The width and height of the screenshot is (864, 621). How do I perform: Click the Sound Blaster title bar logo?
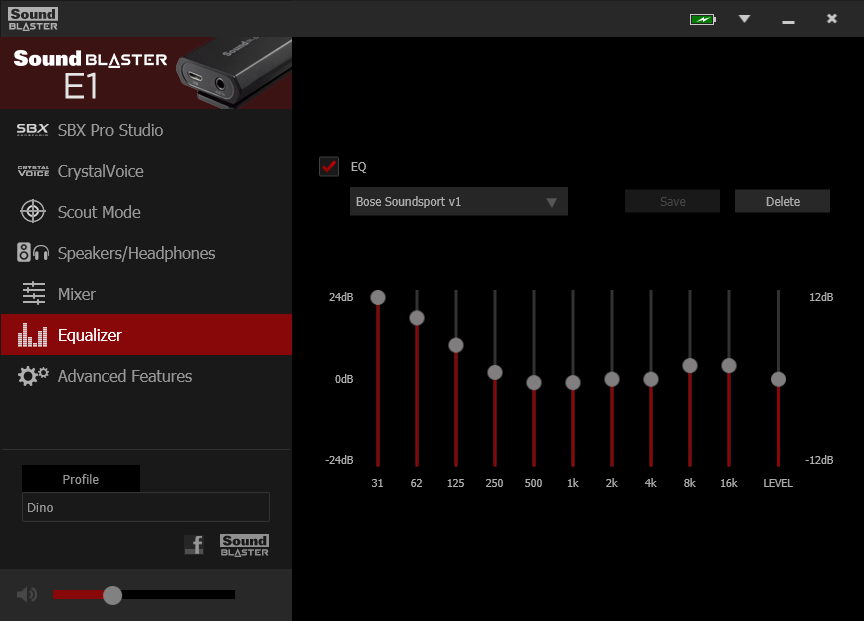33,19
